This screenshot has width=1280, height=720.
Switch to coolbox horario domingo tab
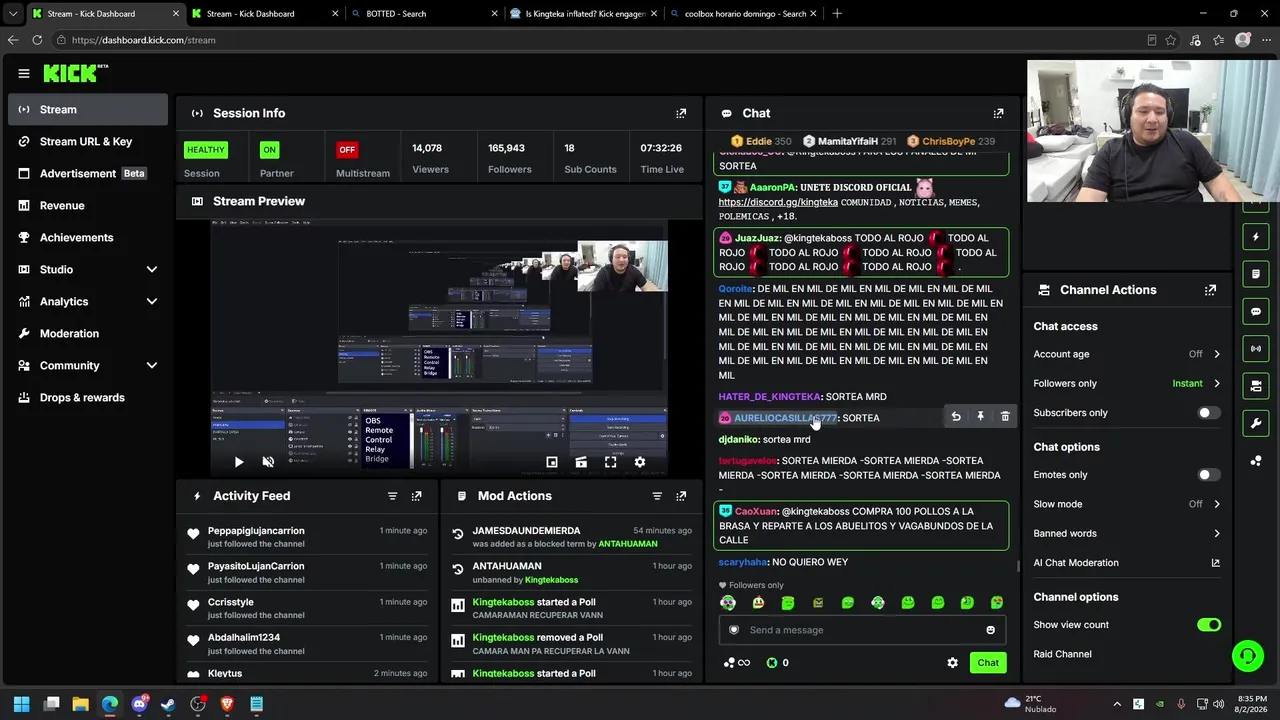[742, 14]
